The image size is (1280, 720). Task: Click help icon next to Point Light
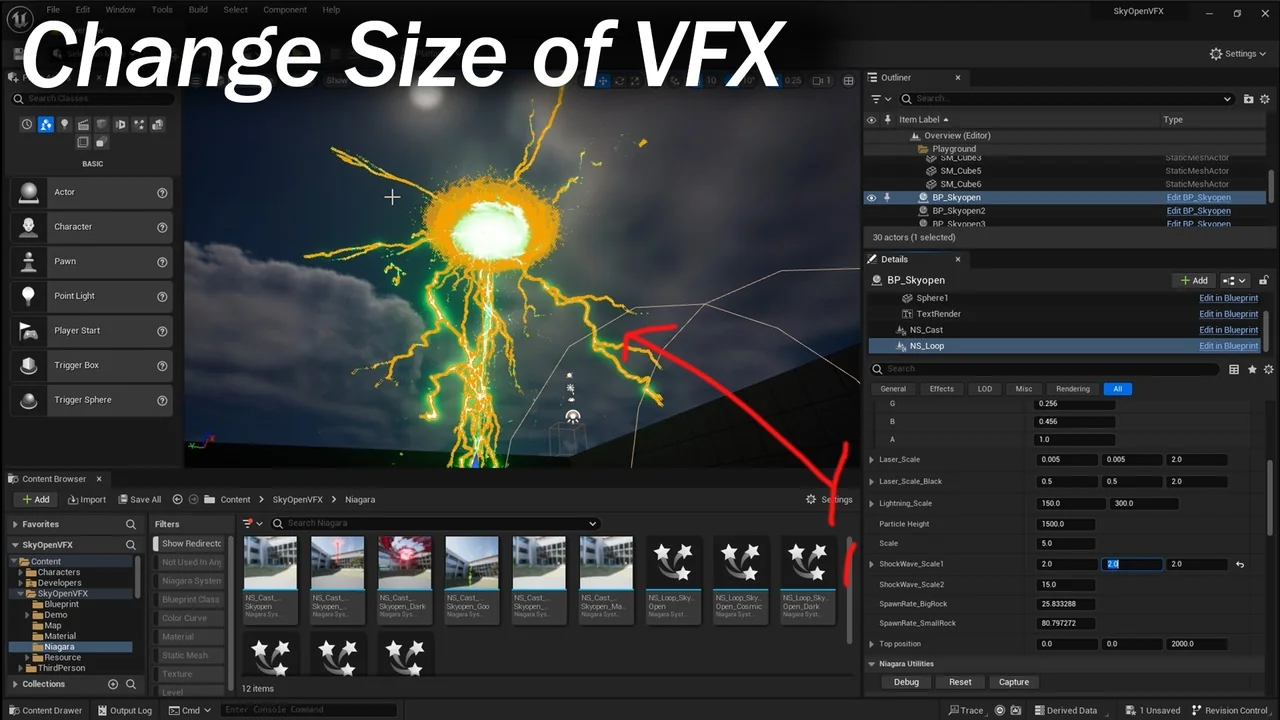pyautogui.click(x=162, y=296)
